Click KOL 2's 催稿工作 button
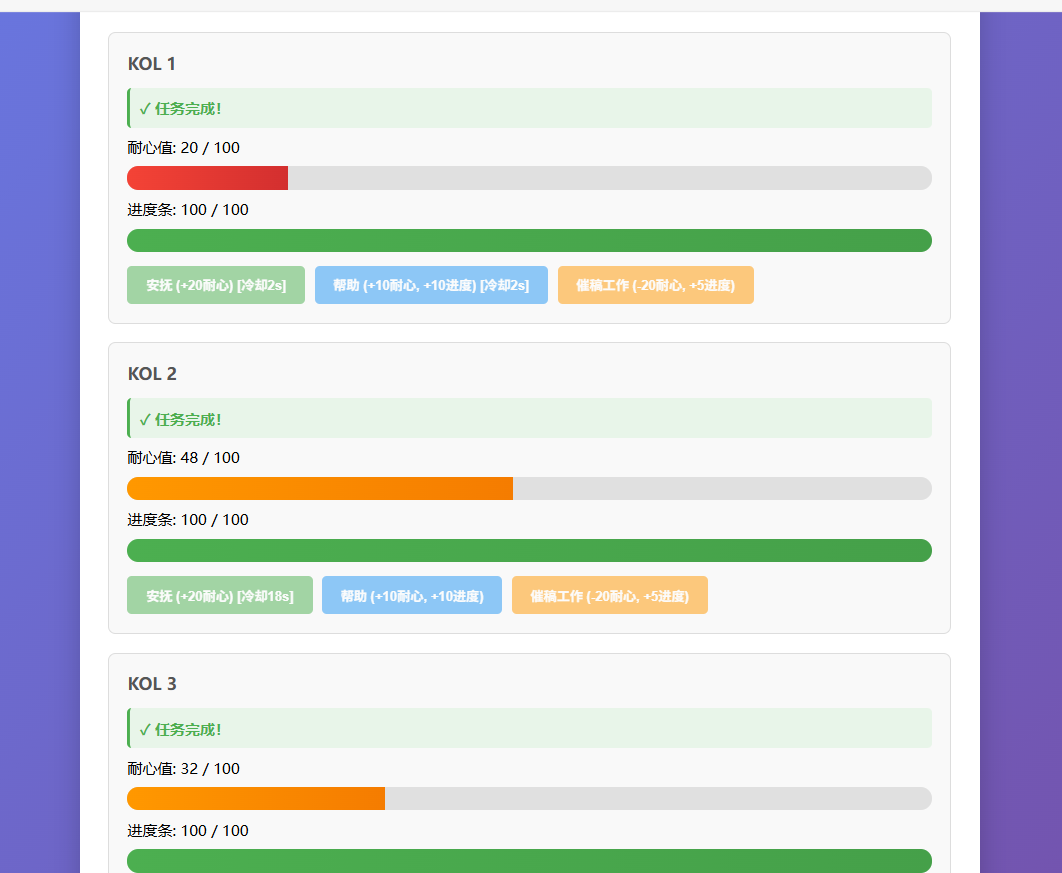The height and width of the screenshot is (873, 1062). click(609, 595)
